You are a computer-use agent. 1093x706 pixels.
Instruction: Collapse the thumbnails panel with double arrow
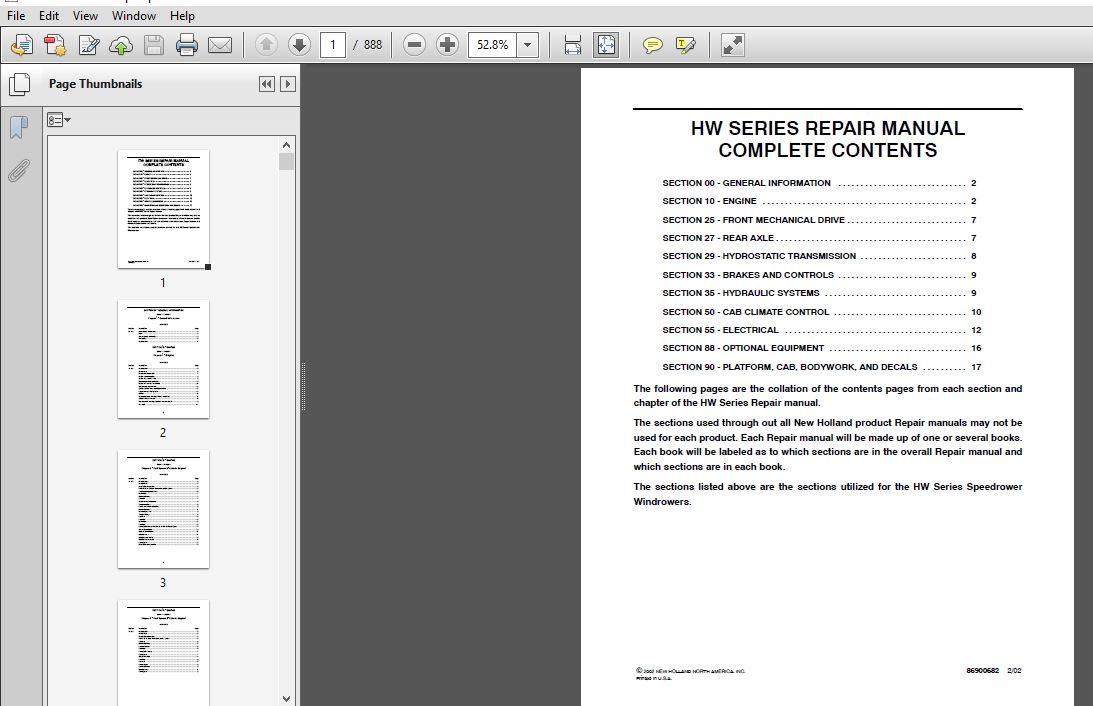pos(266,84)
